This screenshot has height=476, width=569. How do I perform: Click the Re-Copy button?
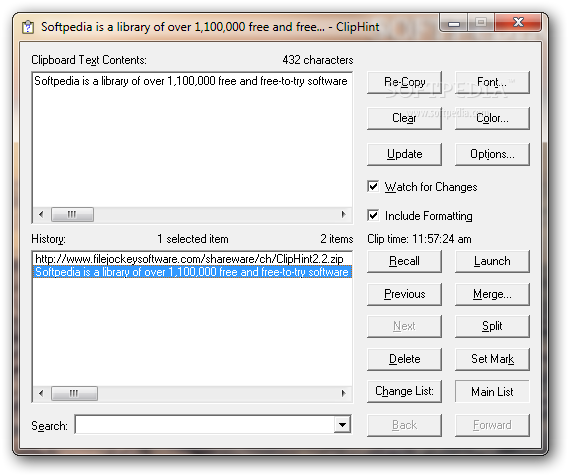[404, 82]
